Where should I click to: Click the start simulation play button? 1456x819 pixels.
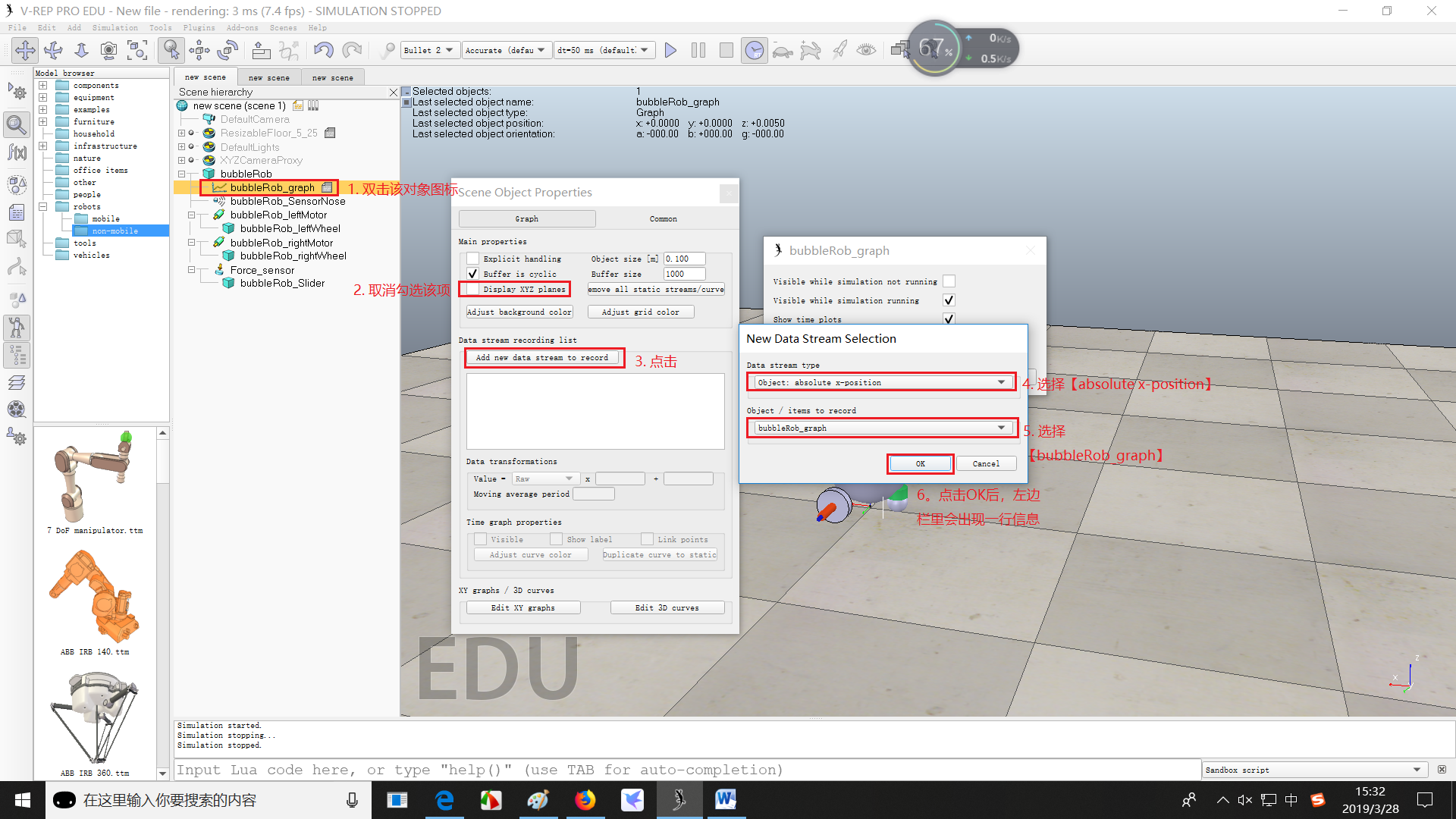click(670, 50)
